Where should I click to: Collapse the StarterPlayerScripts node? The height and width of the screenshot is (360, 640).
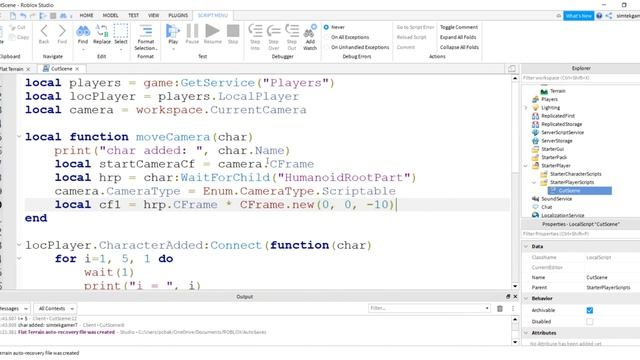[534, 182]
